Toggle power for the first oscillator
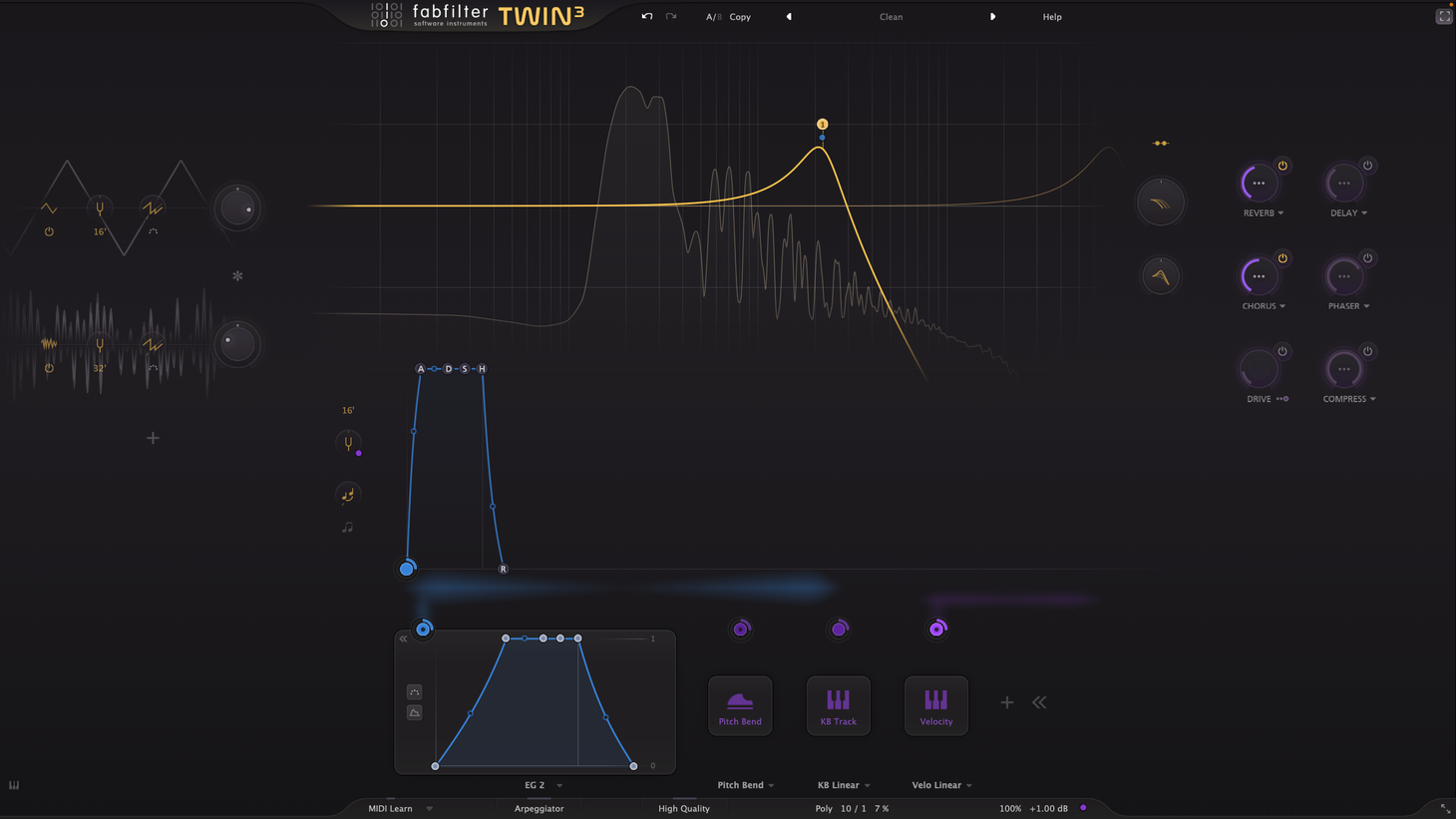Image resolution: width=1456 pixels, height=819 pixels. [49, 231]
